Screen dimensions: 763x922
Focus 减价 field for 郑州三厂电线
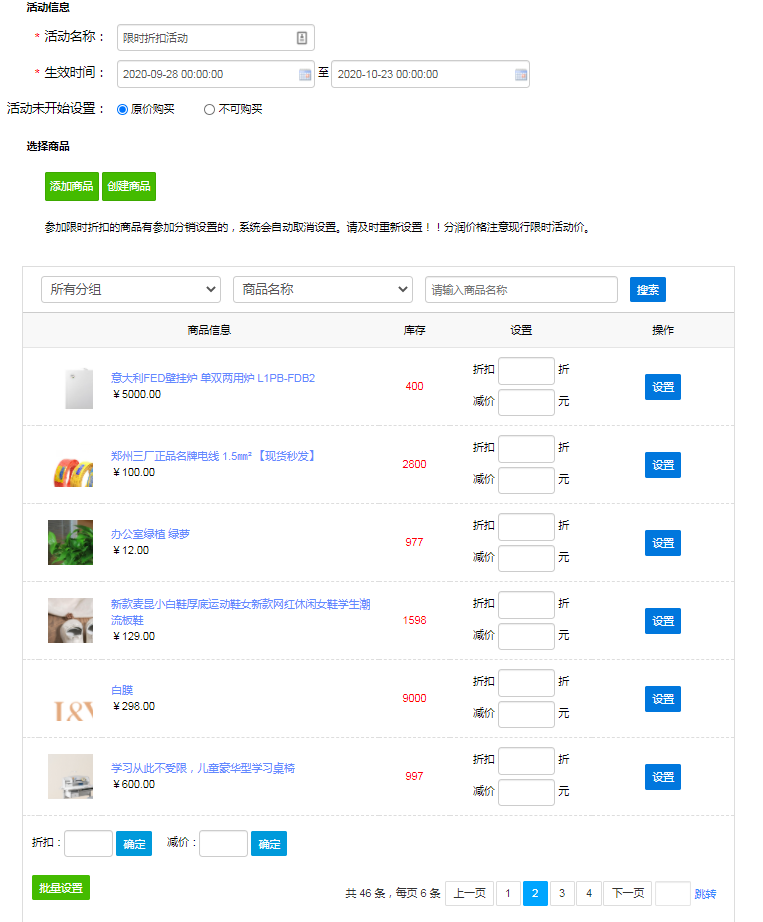tap(526, 480)
